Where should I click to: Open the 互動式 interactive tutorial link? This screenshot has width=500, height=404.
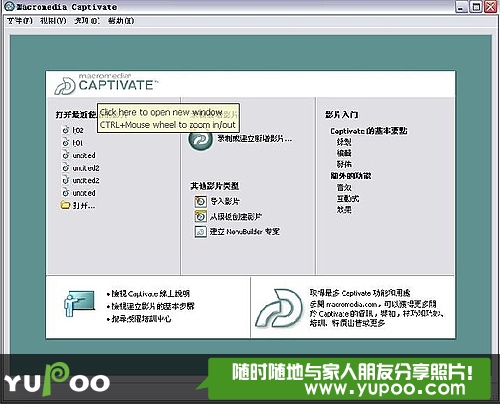click(x=348, y=199)
